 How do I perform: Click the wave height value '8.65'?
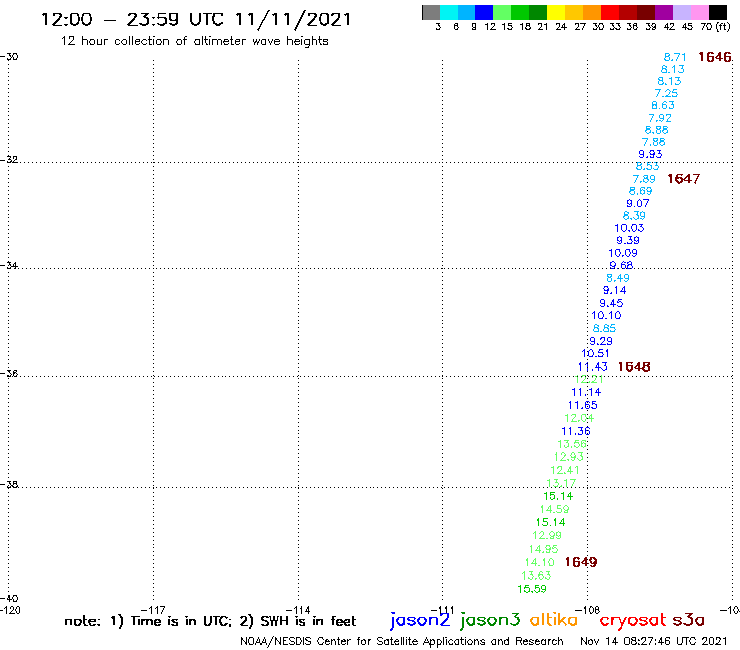(604, 328)
